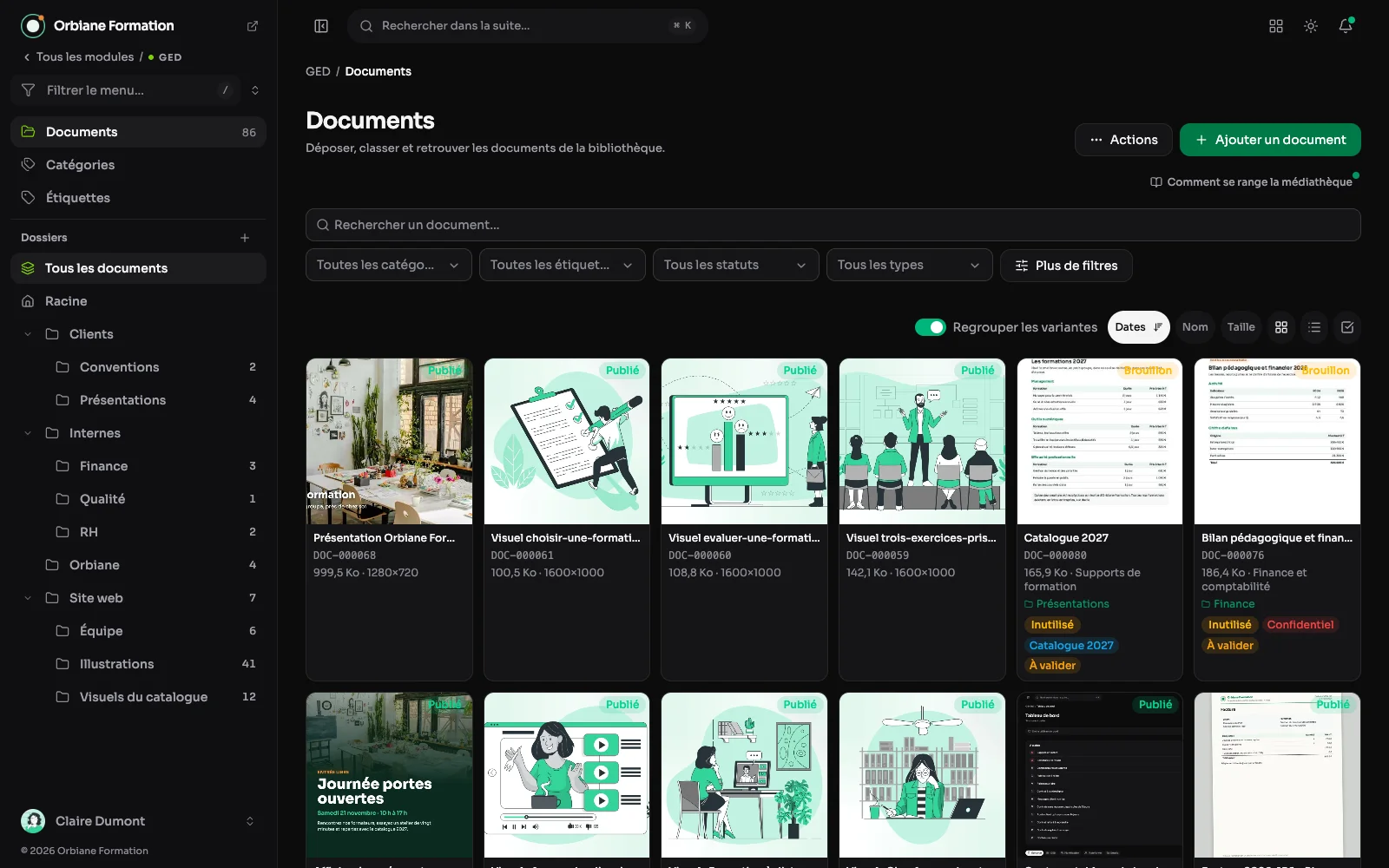Open Toutes les catégories dropdown

click(389, 265)
